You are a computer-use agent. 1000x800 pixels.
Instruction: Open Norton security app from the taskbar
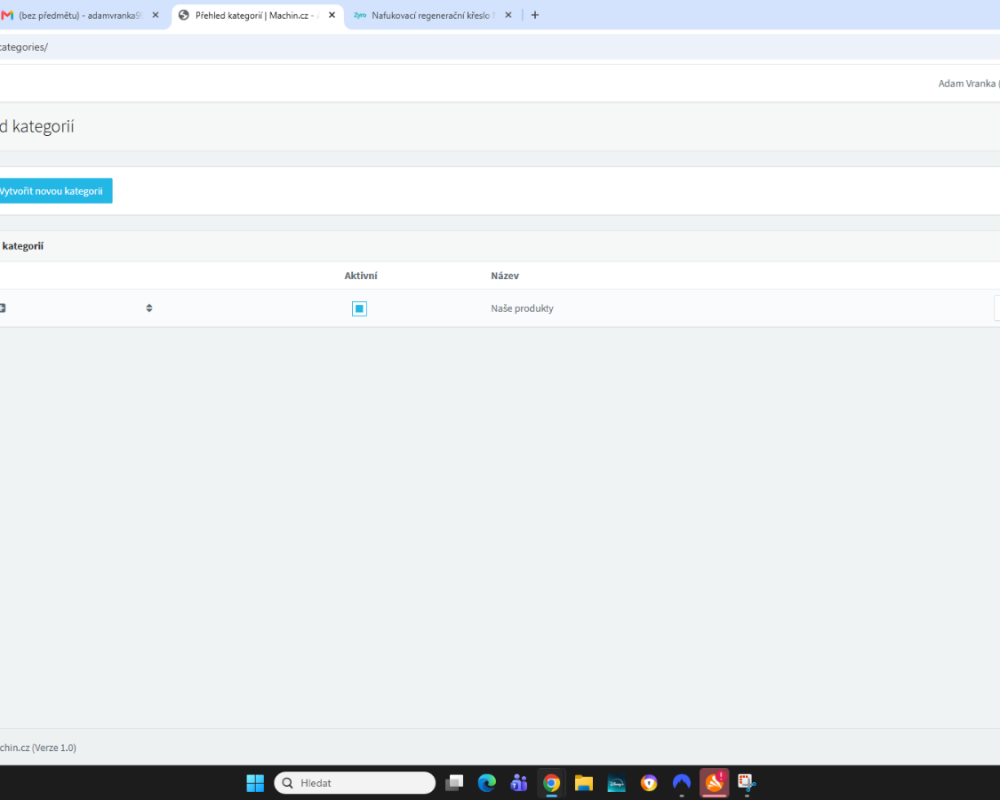click(x=649, y=783)
